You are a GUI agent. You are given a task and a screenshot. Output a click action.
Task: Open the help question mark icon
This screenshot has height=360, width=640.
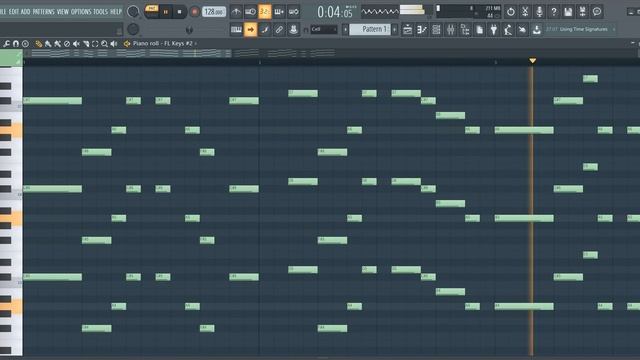coord(554,12)
